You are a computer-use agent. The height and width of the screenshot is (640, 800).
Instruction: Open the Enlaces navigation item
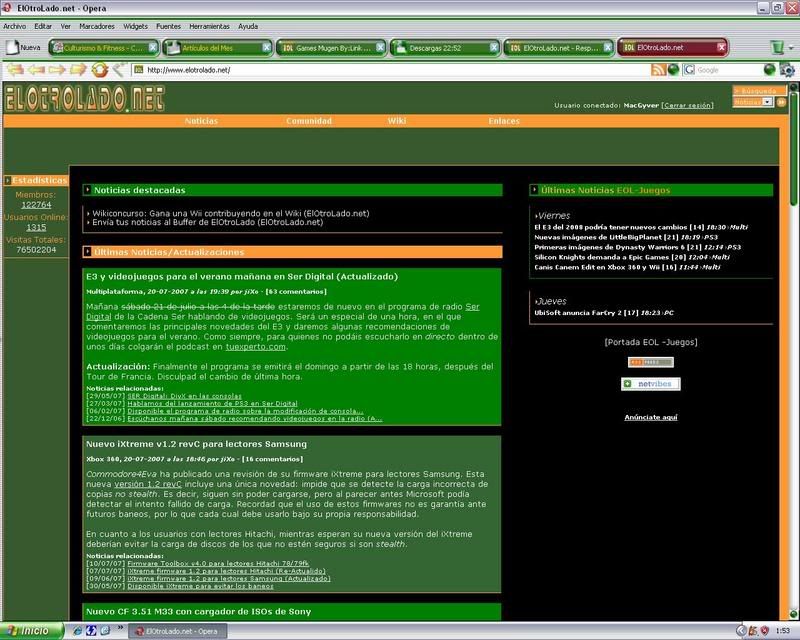tap(504, 121)
